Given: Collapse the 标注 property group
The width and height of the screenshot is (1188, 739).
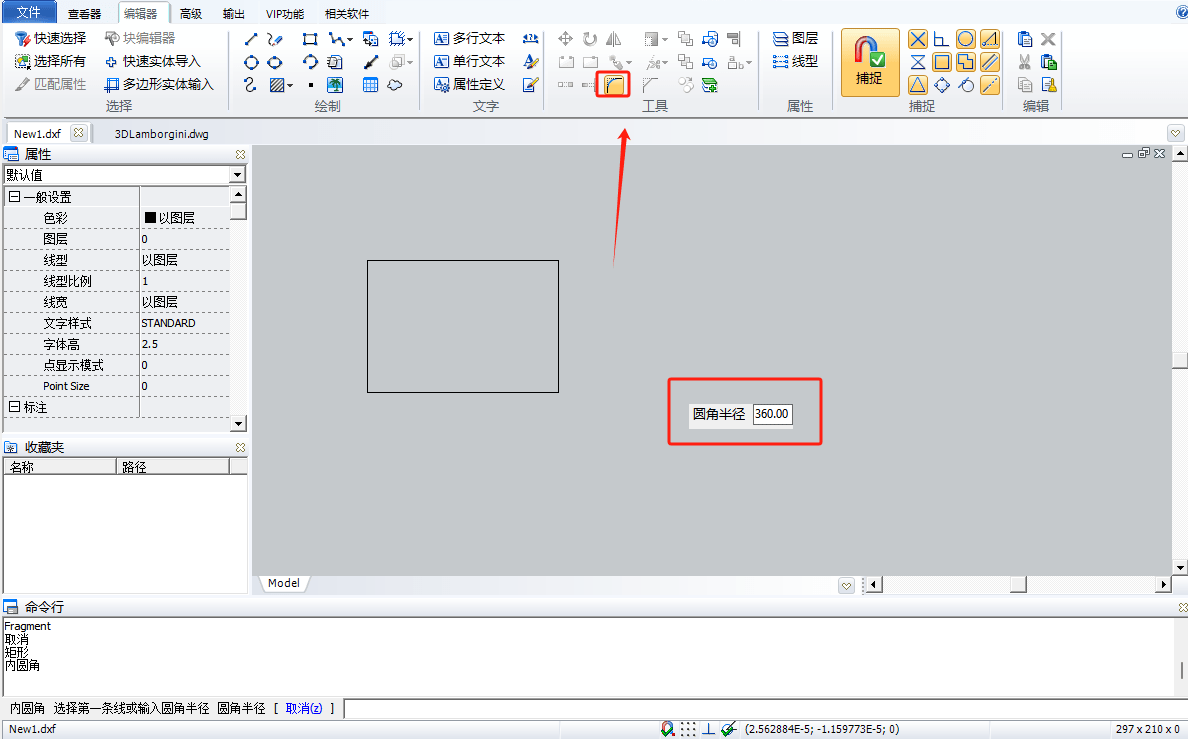Looking at the screenshot, I should 14,407.
